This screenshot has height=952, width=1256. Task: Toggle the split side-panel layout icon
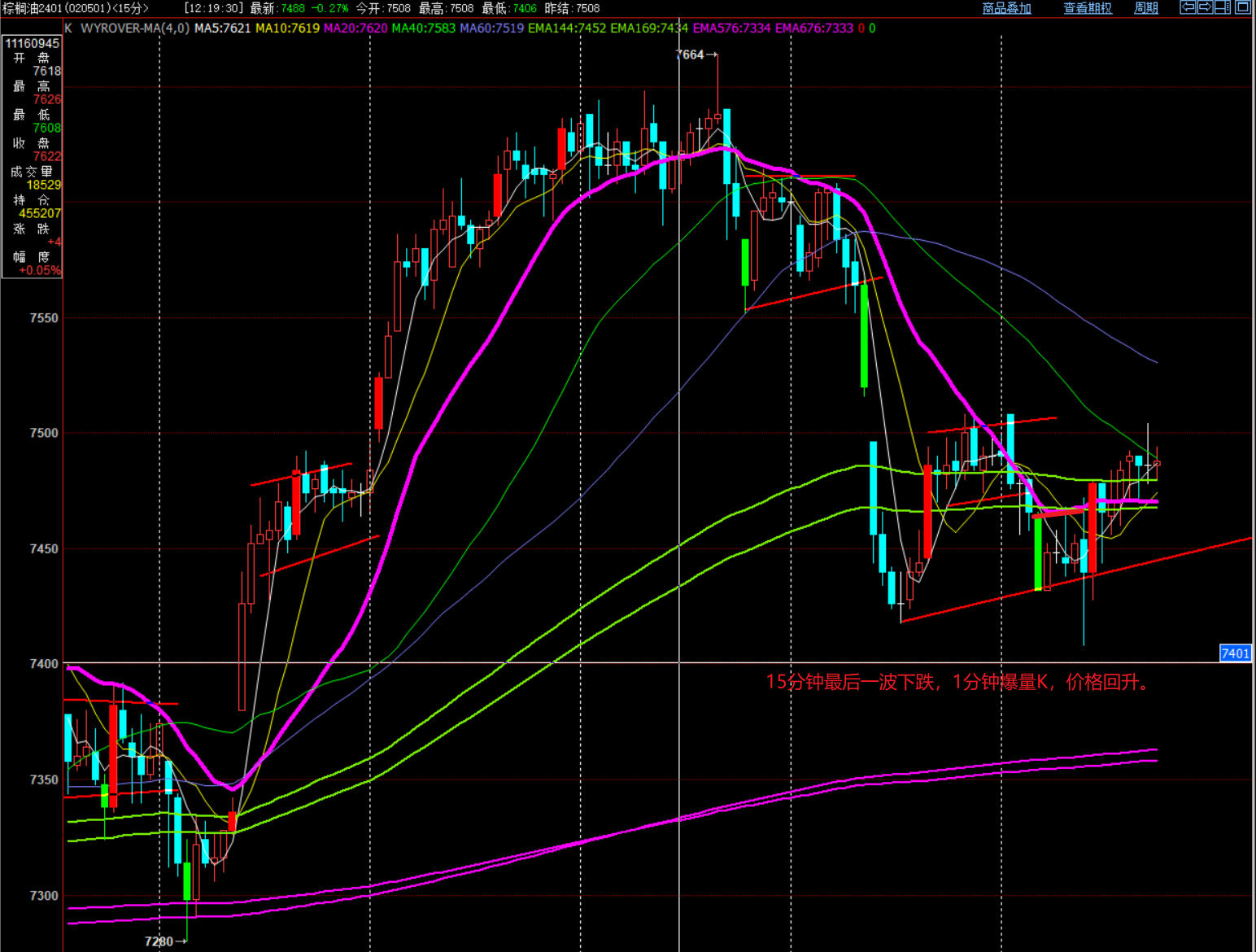(1223, 7)
